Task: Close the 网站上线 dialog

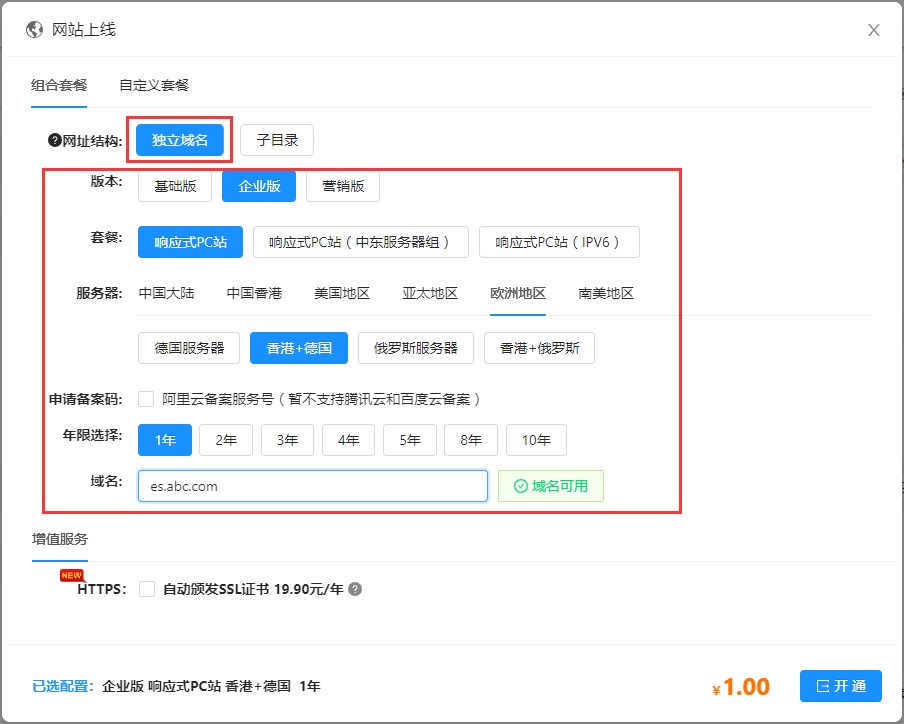Action: 873,30
